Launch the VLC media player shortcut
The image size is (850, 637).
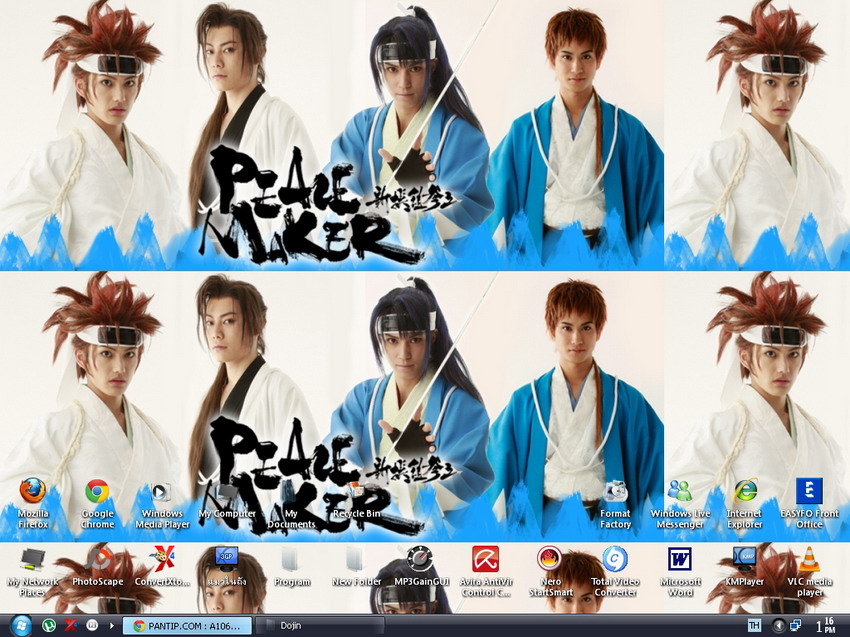pyautogui.click(x=809, y=572)
